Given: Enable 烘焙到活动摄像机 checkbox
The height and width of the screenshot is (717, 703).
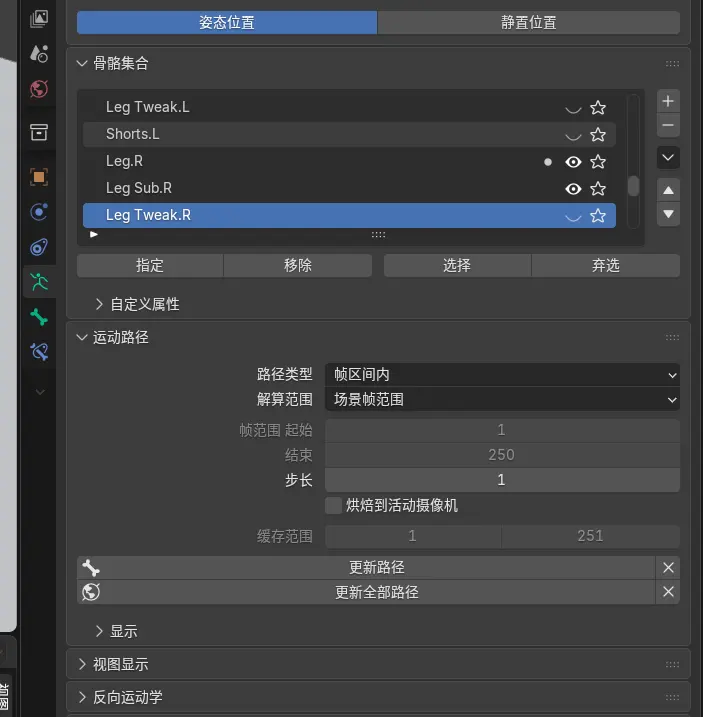Looking at the screenshot, I should (333, 506).
